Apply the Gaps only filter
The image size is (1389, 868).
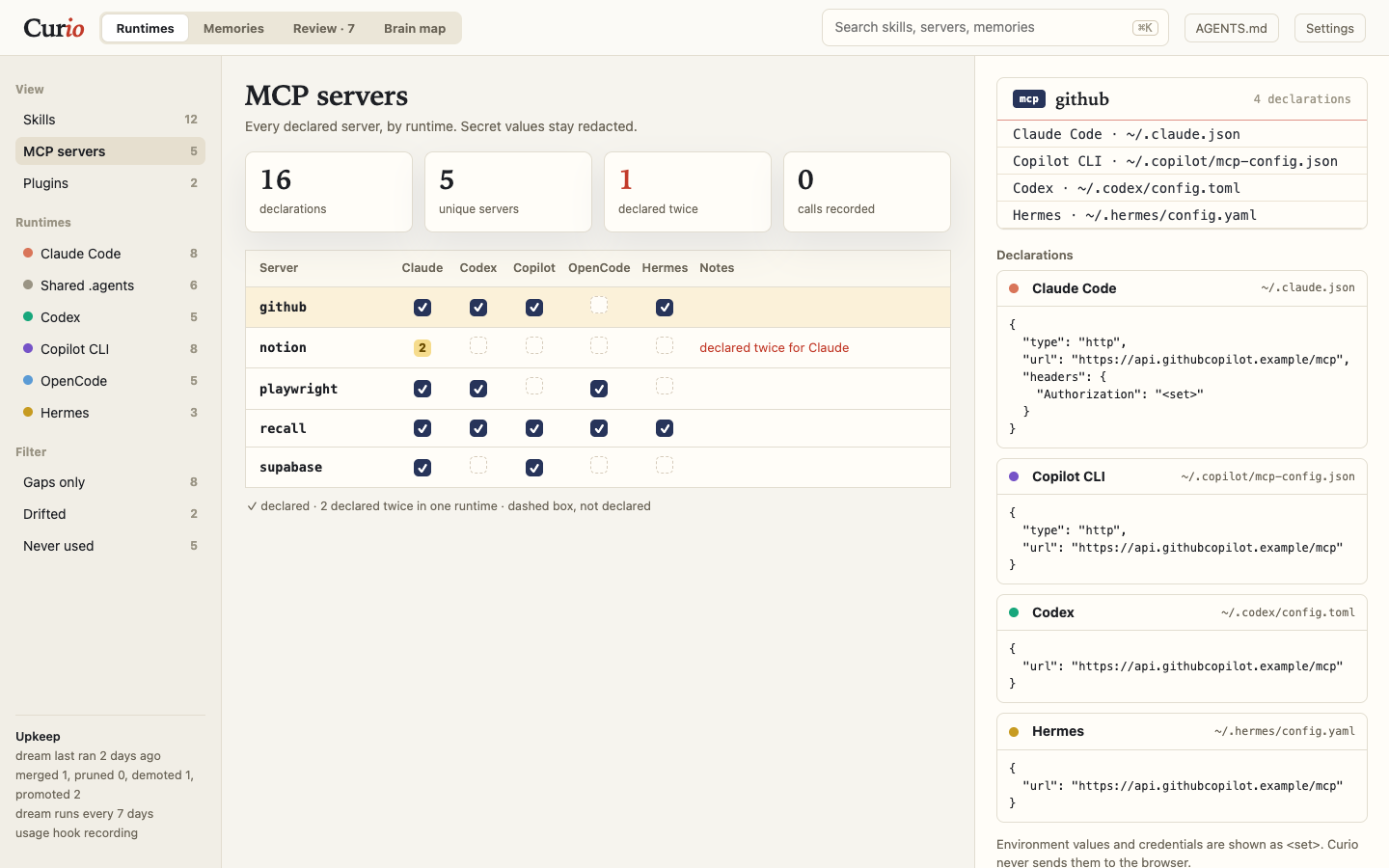pos(110,482)
